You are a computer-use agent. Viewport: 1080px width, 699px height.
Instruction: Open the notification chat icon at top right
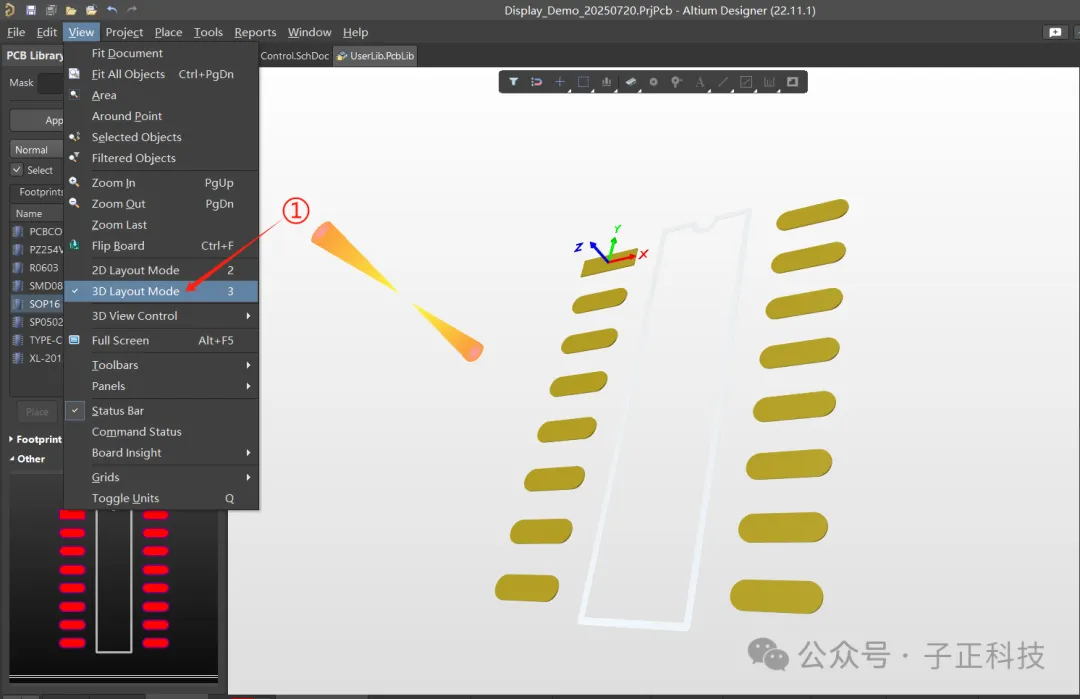tap(1055, 32)
